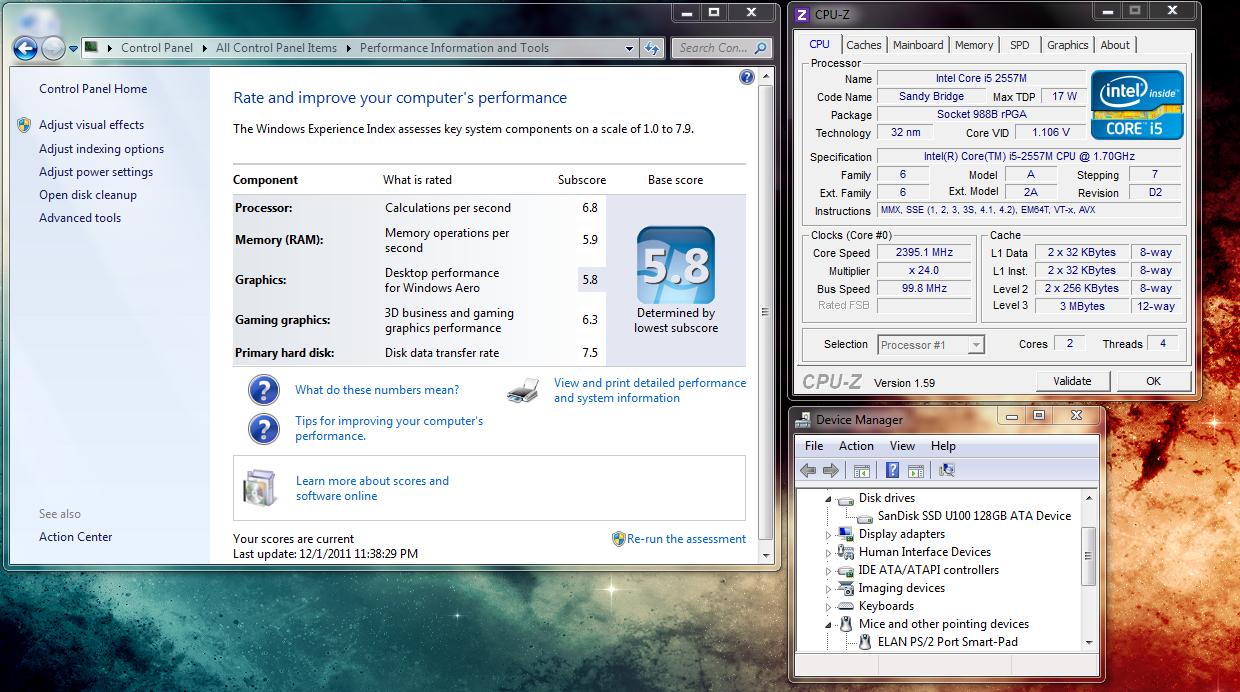The height and width of the screenshot is (692, 1240).
Task: Click the IDE ATA/ATAPI controllers icon
Action: 846,570
